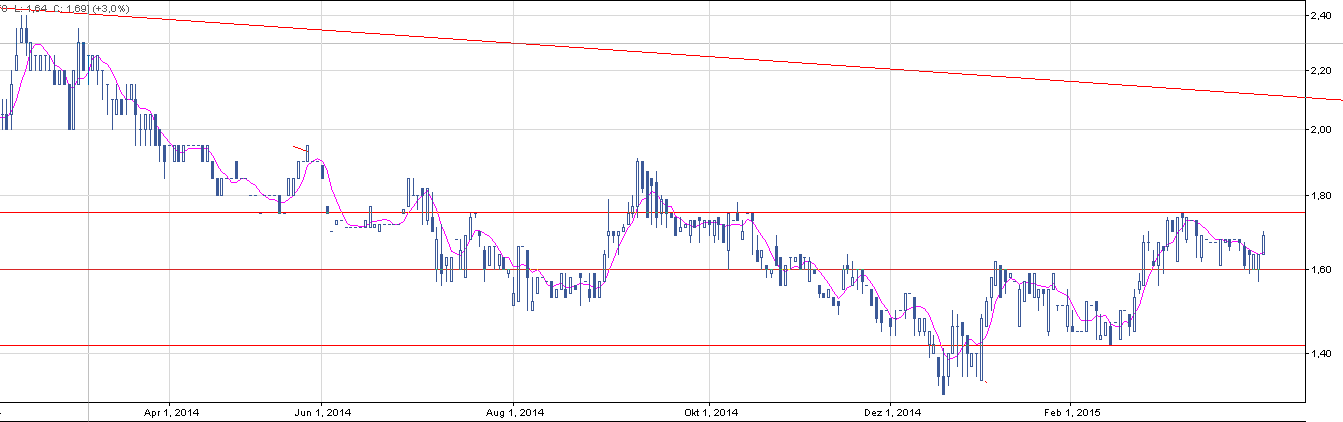This screenshot has height=422, width=1343.
Task: Click the descending red trendline
Action: 700,55
